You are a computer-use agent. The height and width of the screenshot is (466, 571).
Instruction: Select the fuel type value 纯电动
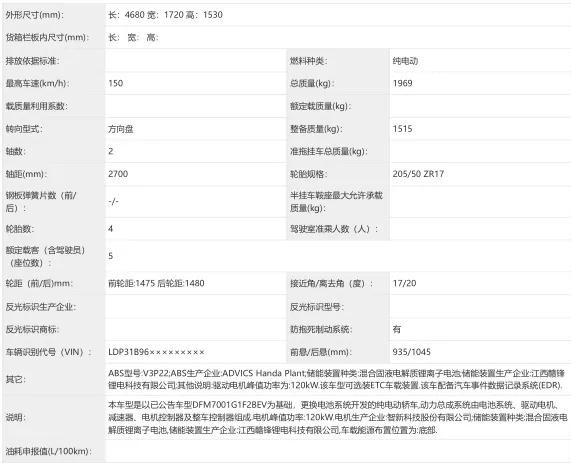pyautogui.click(x=405, y=61)
